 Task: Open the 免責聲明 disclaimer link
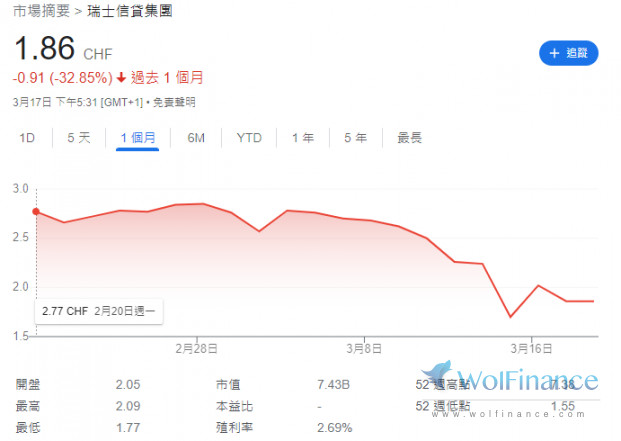tap(174, 101)
